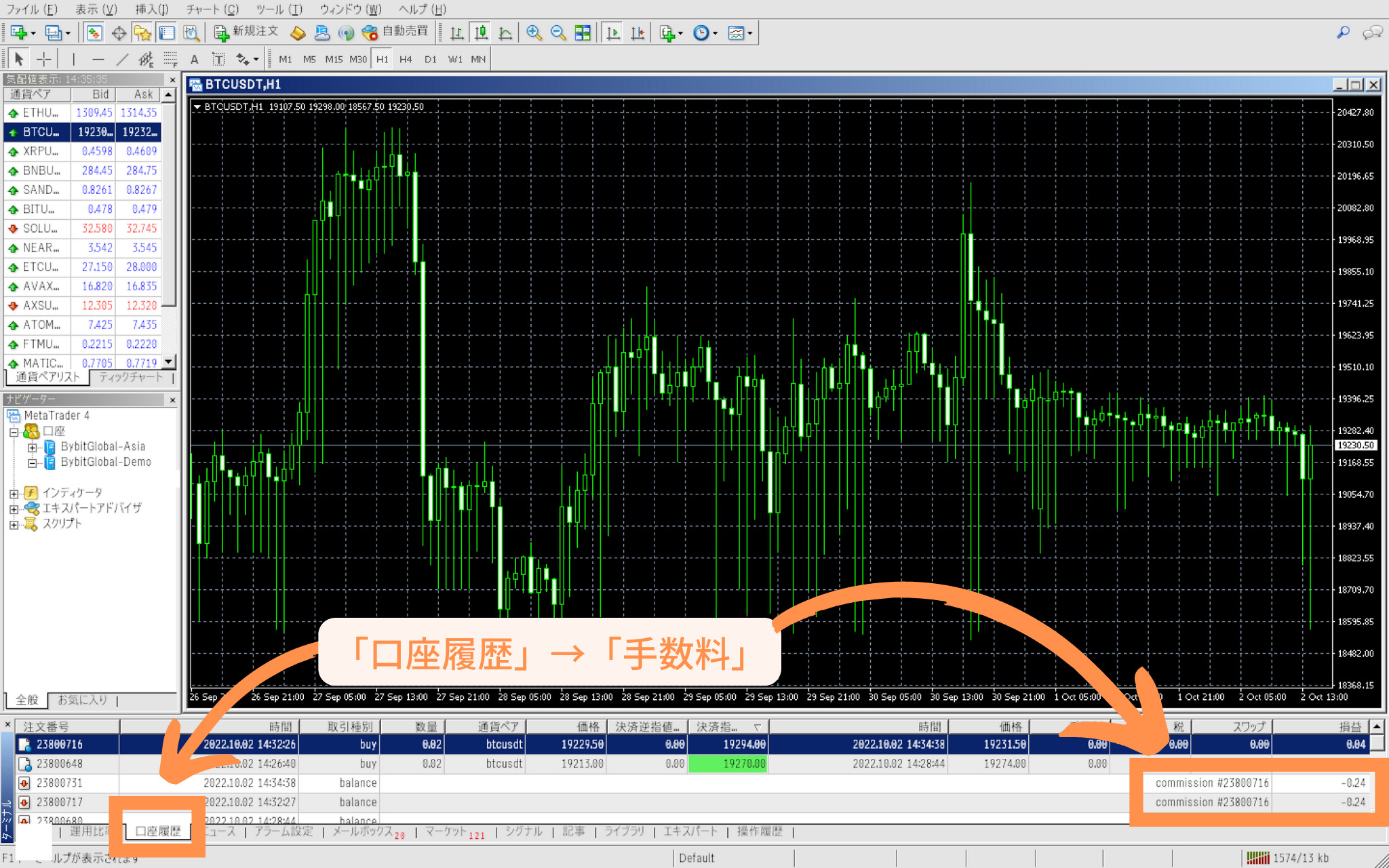
Task: Click the zoom in magnifier icon
Action: (x=534, y=33)
